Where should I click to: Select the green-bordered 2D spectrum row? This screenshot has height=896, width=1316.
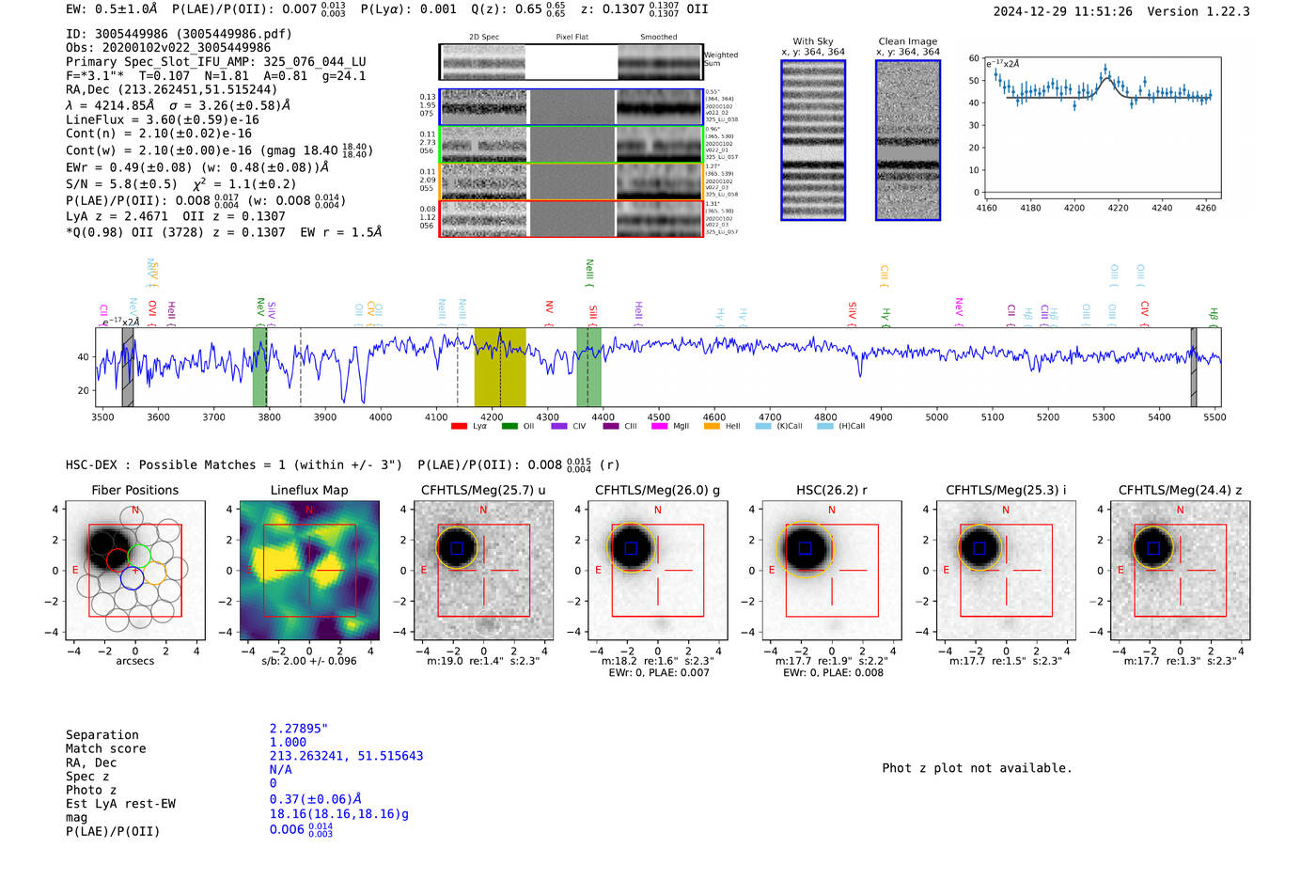click(x=572, y=145)
